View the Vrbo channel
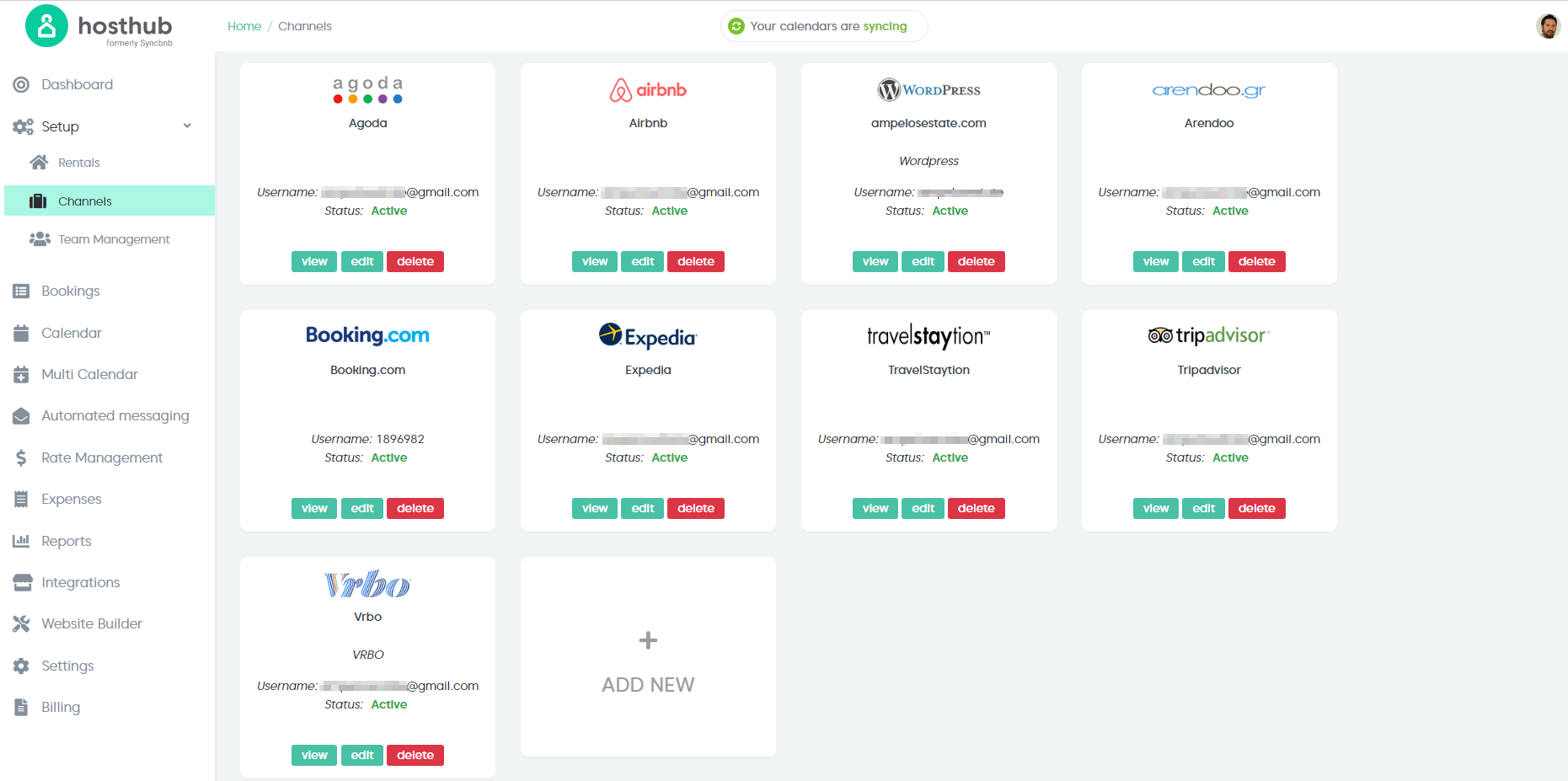 (x=314, y=755)
